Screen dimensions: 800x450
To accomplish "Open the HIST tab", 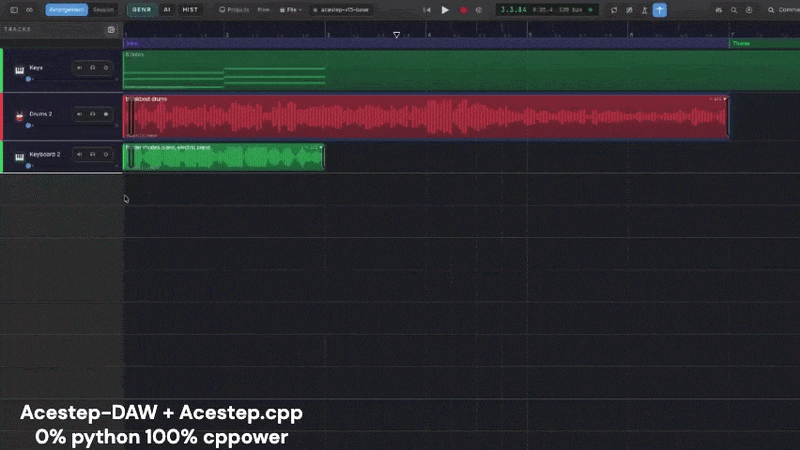I will click(190, 10).
